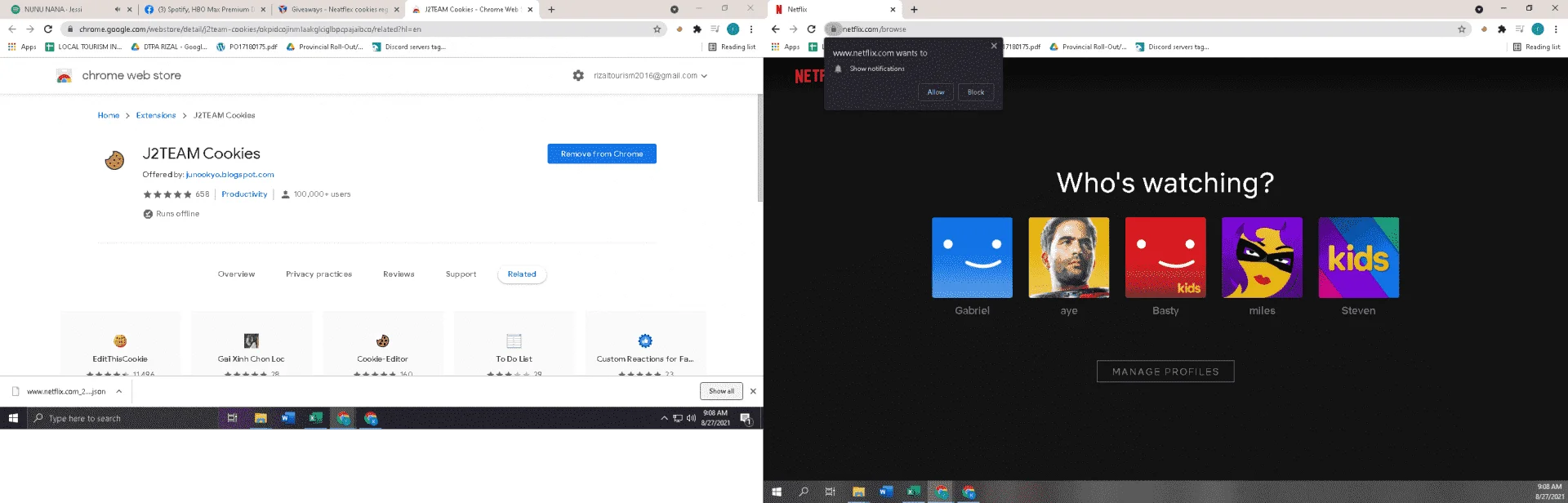Open Extensions puzzle icon in left Chrome window
Viewport: 1568px width, 503px height.
[697, 29]
